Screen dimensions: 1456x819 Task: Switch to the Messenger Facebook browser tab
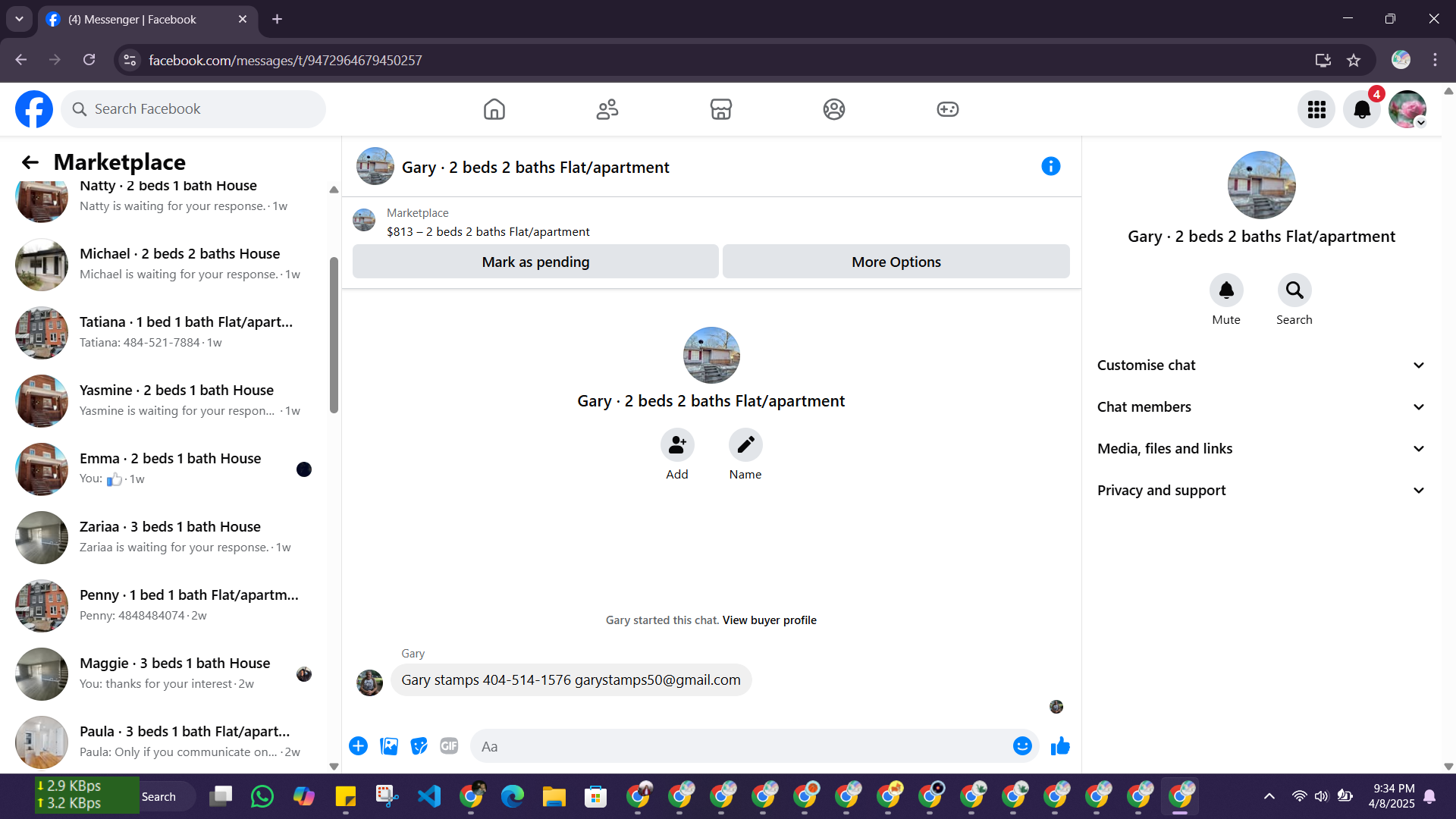[133, 20]
